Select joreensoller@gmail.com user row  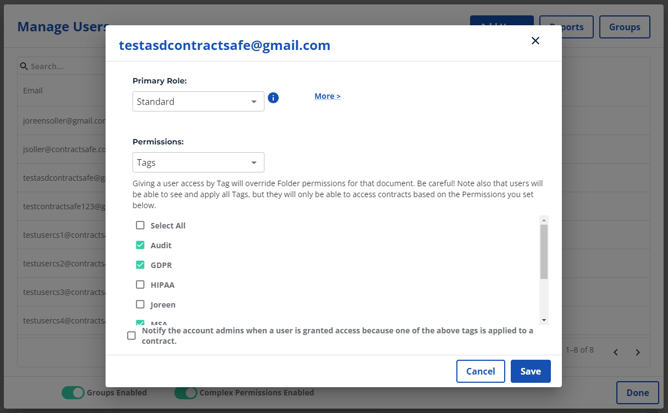(x=62, y=121)
